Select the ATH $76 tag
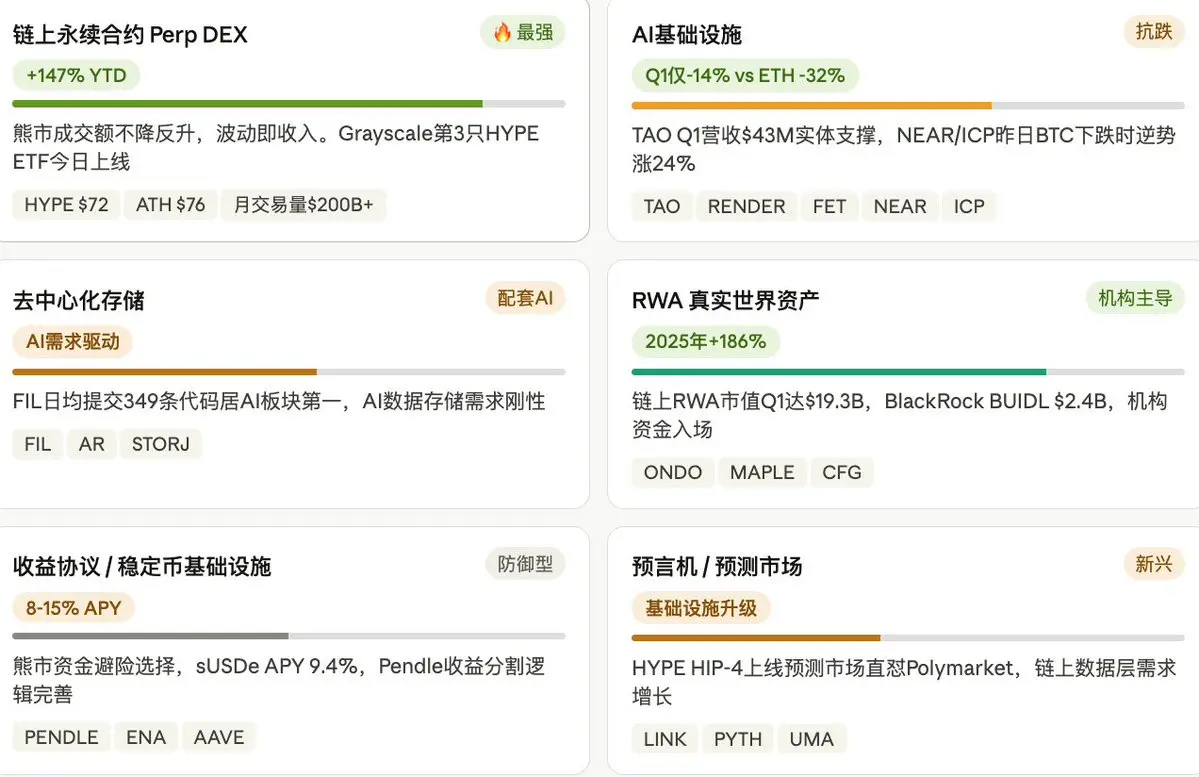1199x777 pixels. [171, 205]
